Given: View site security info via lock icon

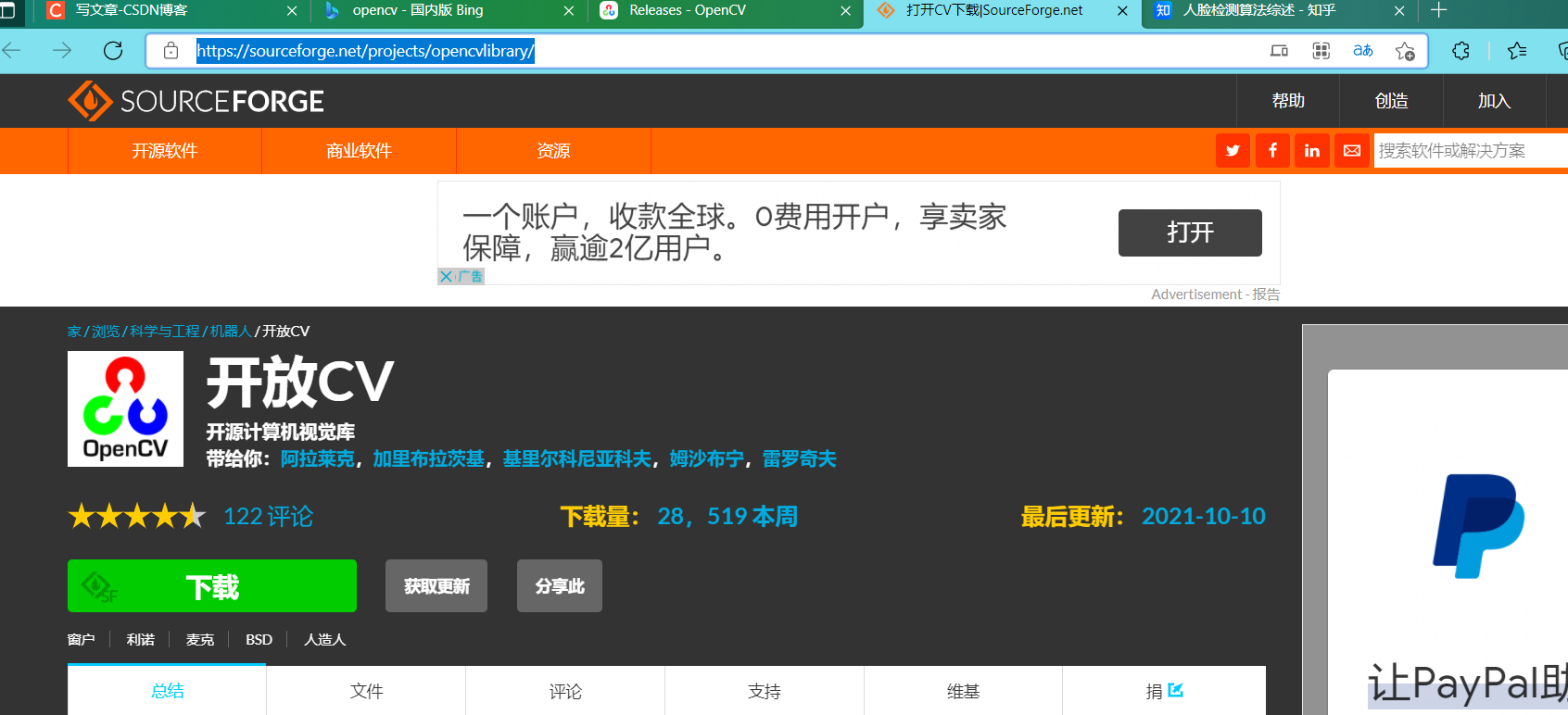Looking at the screenshot, I should 171,51.
